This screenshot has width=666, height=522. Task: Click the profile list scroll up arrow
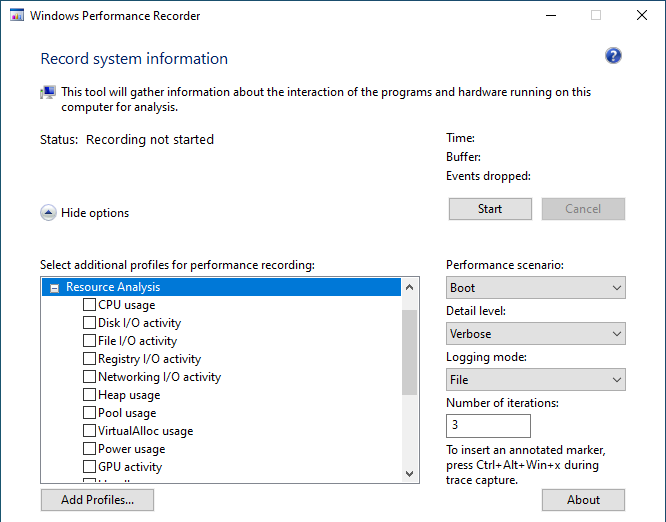pyautogui.click(x=409, y=288)
